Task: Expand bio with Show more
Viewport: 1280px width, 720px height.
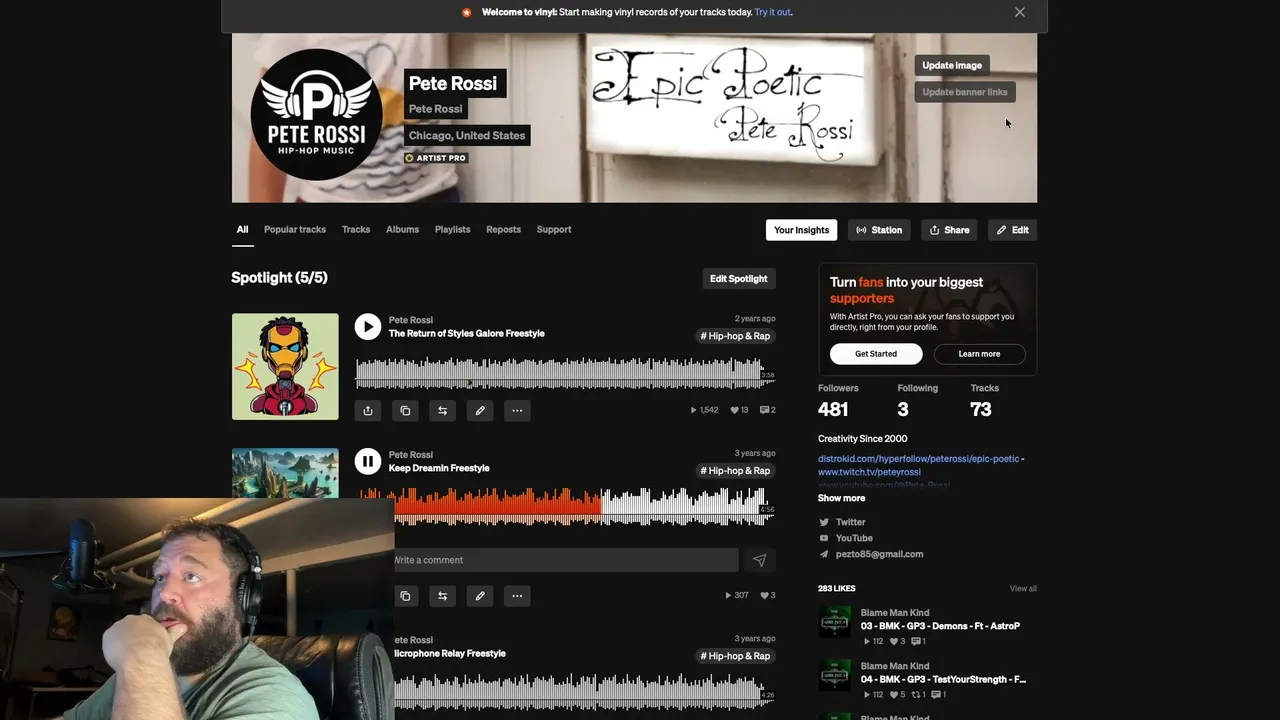Action: pos(841,498)
